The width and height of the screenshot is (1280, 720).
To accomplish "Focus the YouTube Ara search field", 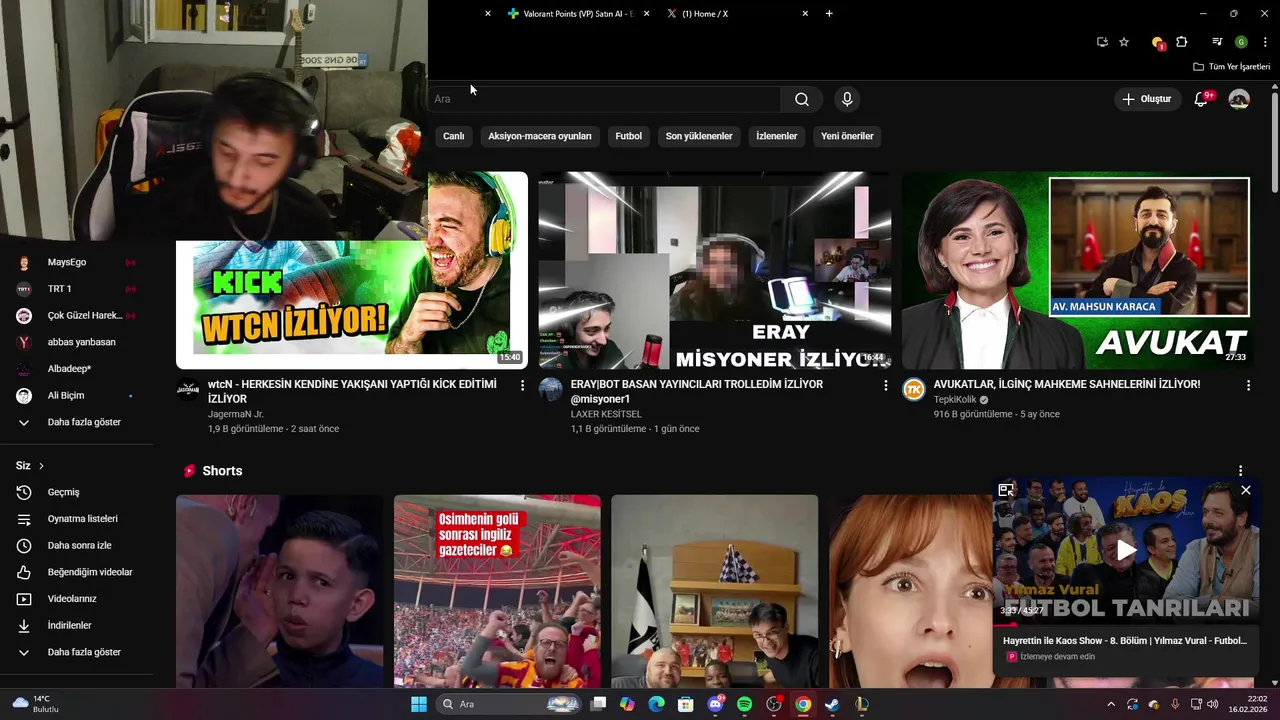I will coord(605,99).
